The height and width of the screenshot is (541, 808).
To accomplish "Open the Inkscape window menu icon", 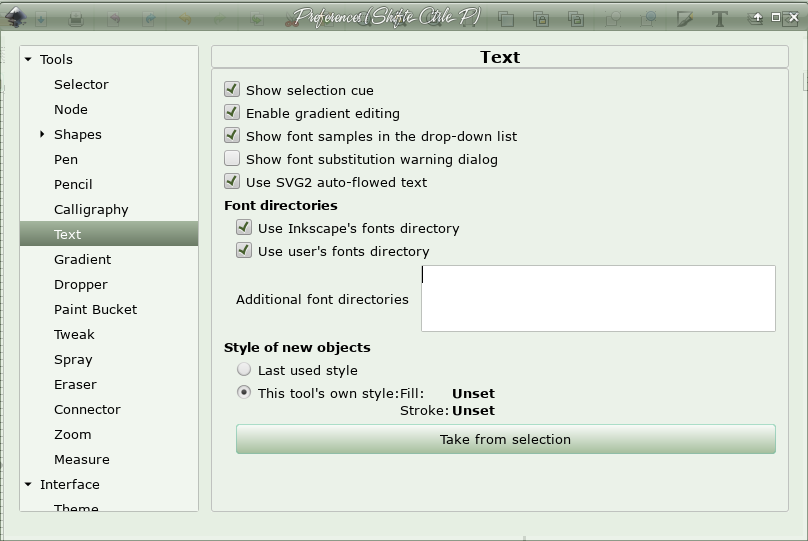I will coord(15,17).
